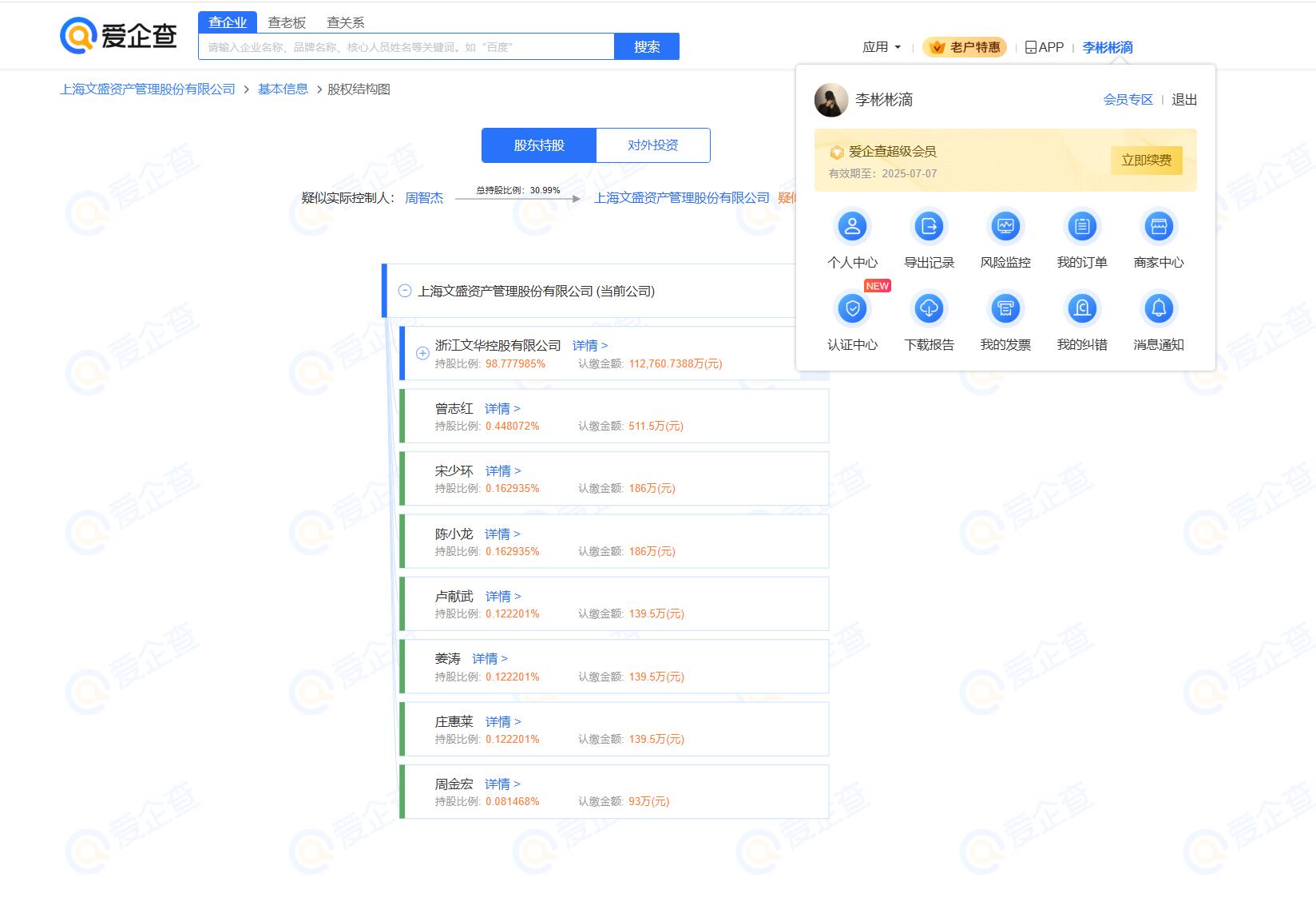Click company link right of the arrow
Image resolution: width=1316 pixels, height=913 pixels.
[682, 198]
